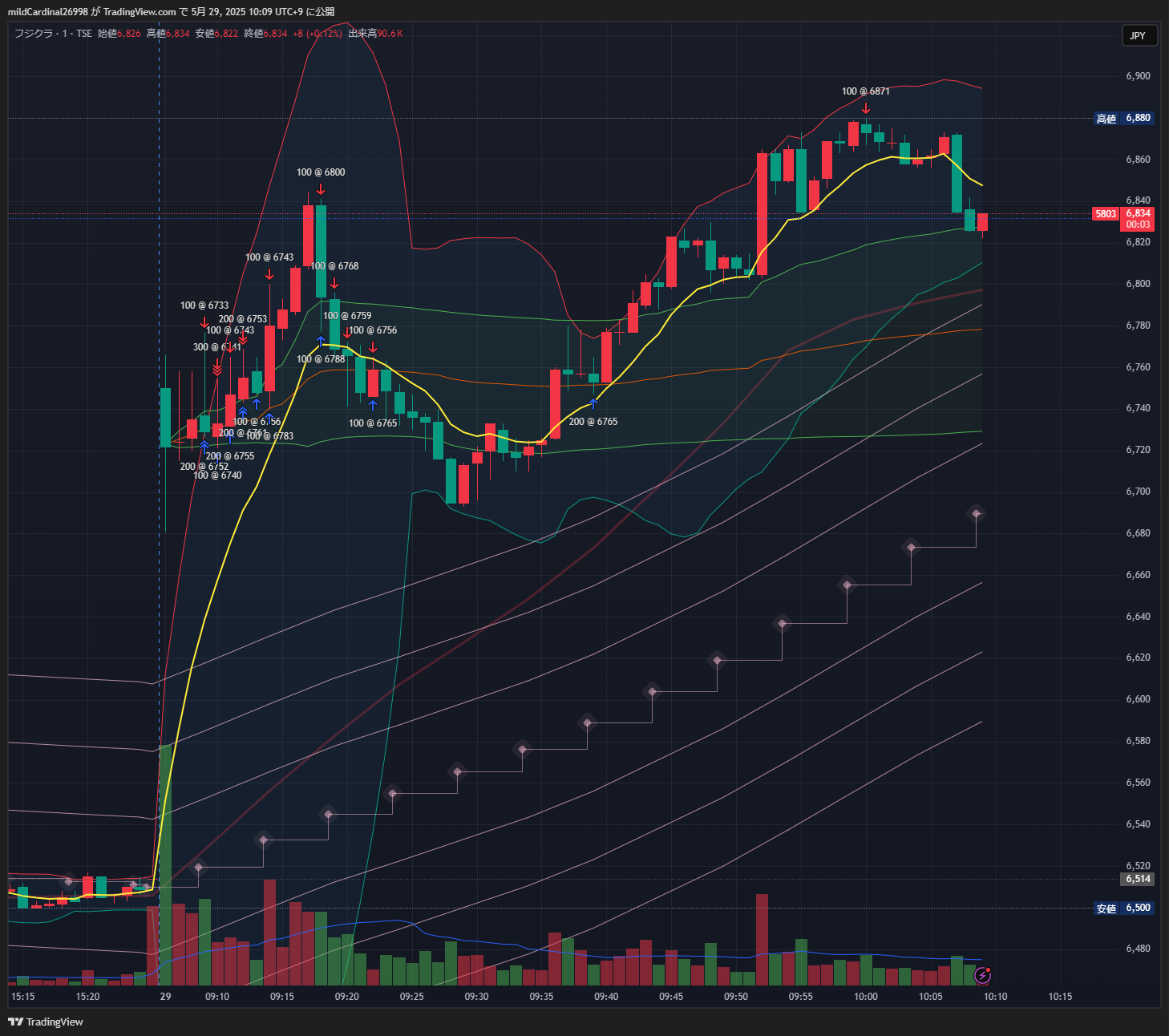Click the 終値 6,834 close value
The image size is (1169, 1036).
(265, 34)
